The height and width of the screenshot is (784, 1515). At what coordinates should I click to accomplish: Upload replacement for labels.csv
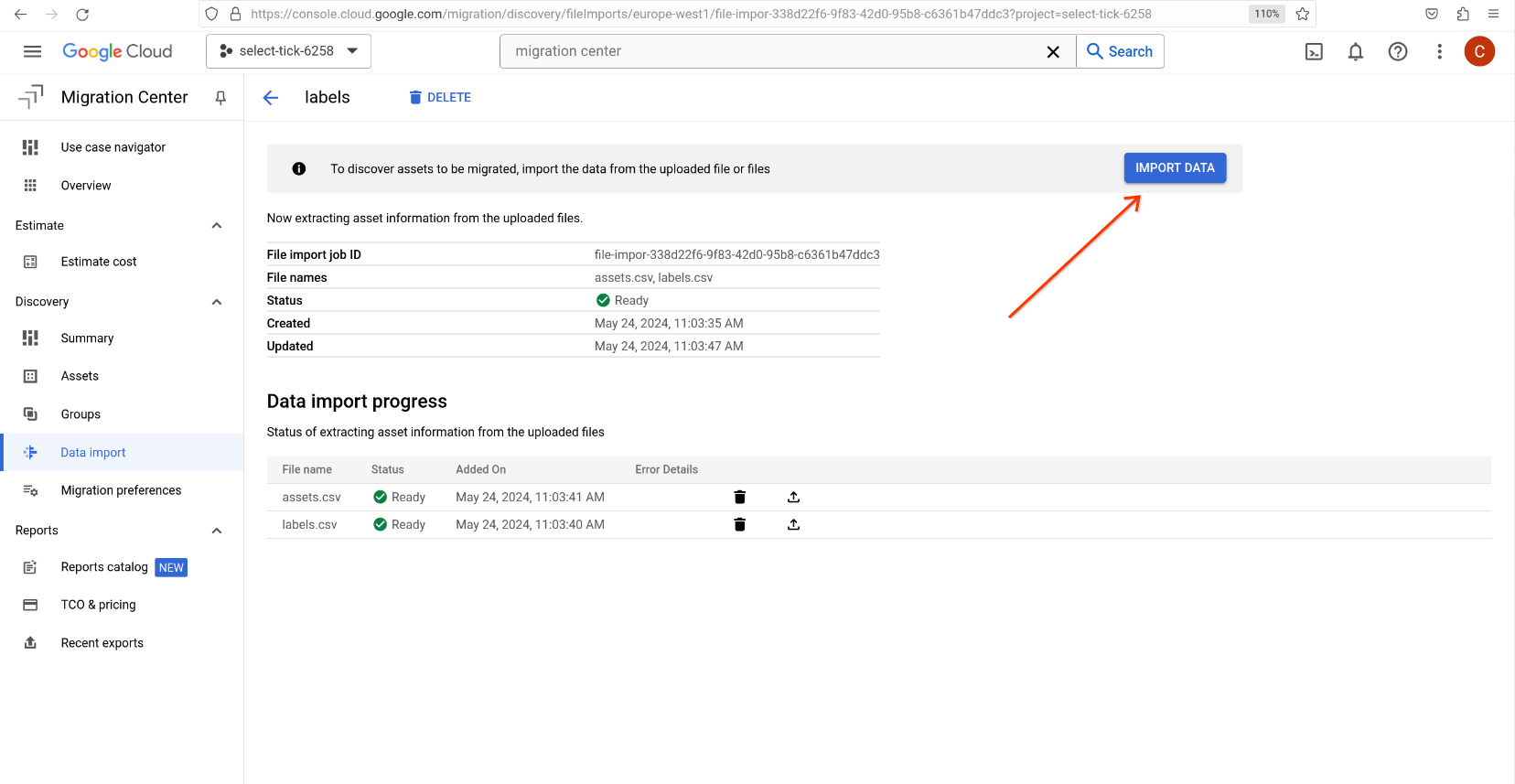[x=793, y=524]
